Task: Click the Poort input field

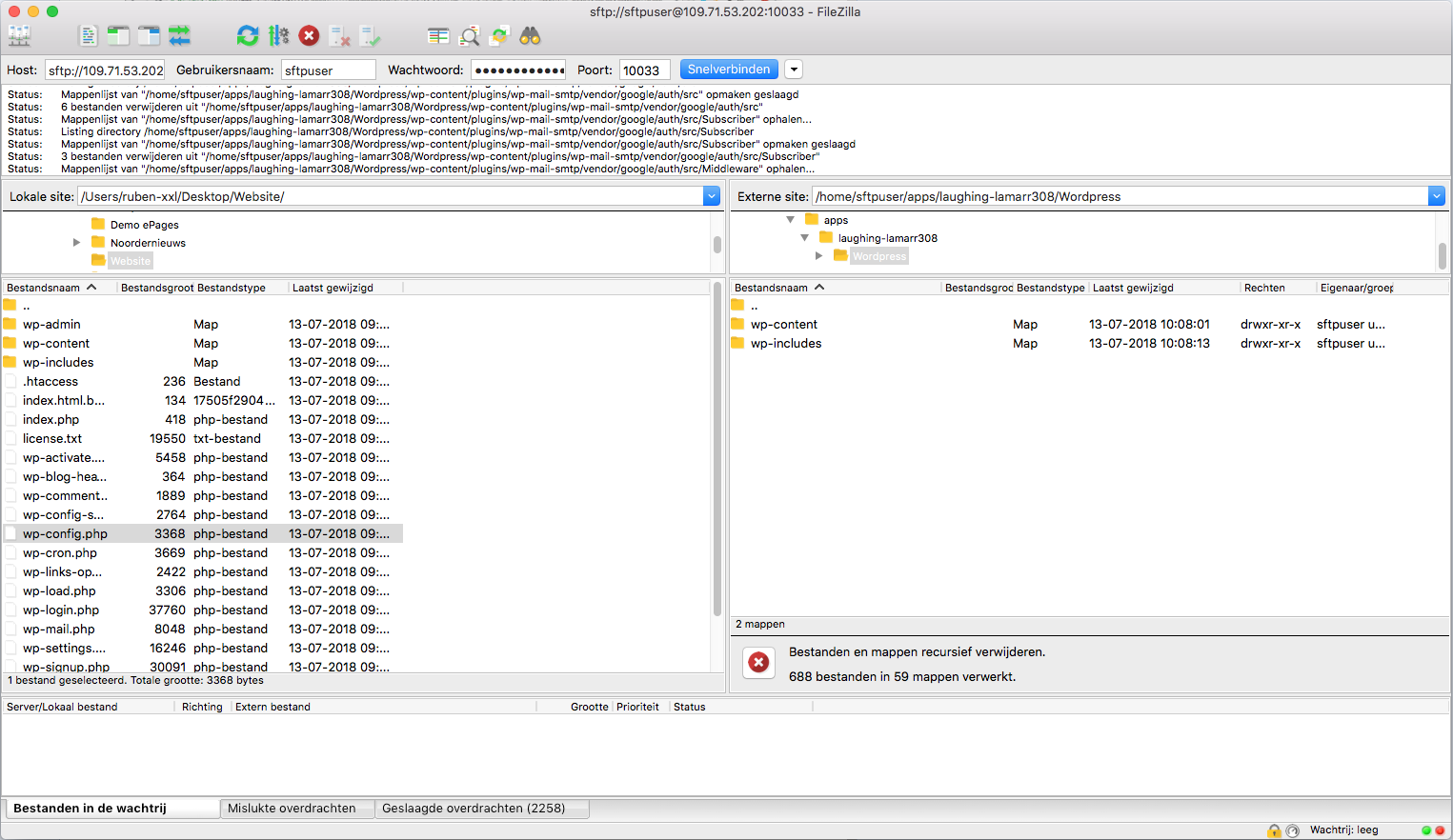Action: [645, 70]
